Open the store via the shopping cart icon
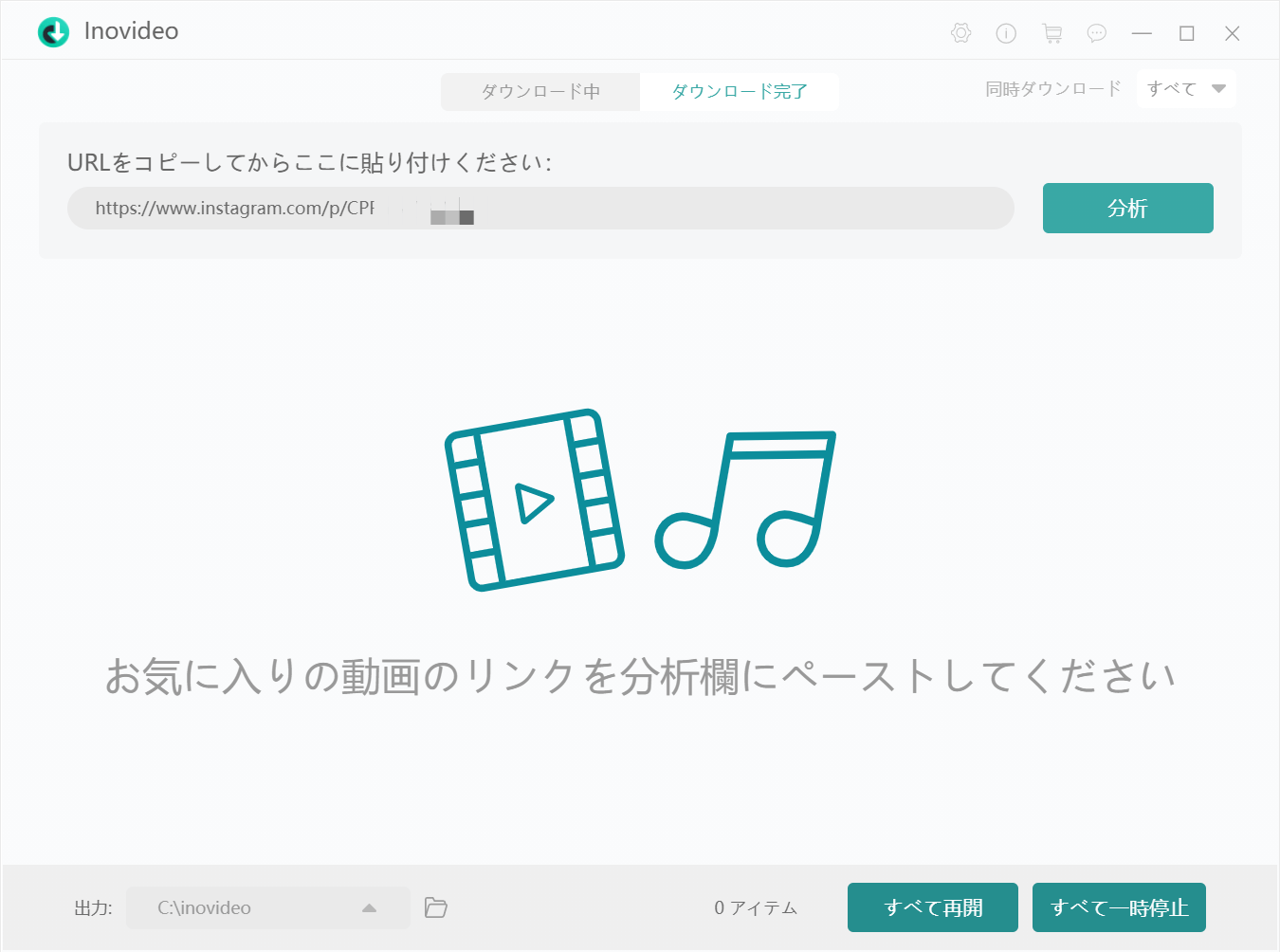This screenshot has width=1280, height=952. coord(1051,32)
